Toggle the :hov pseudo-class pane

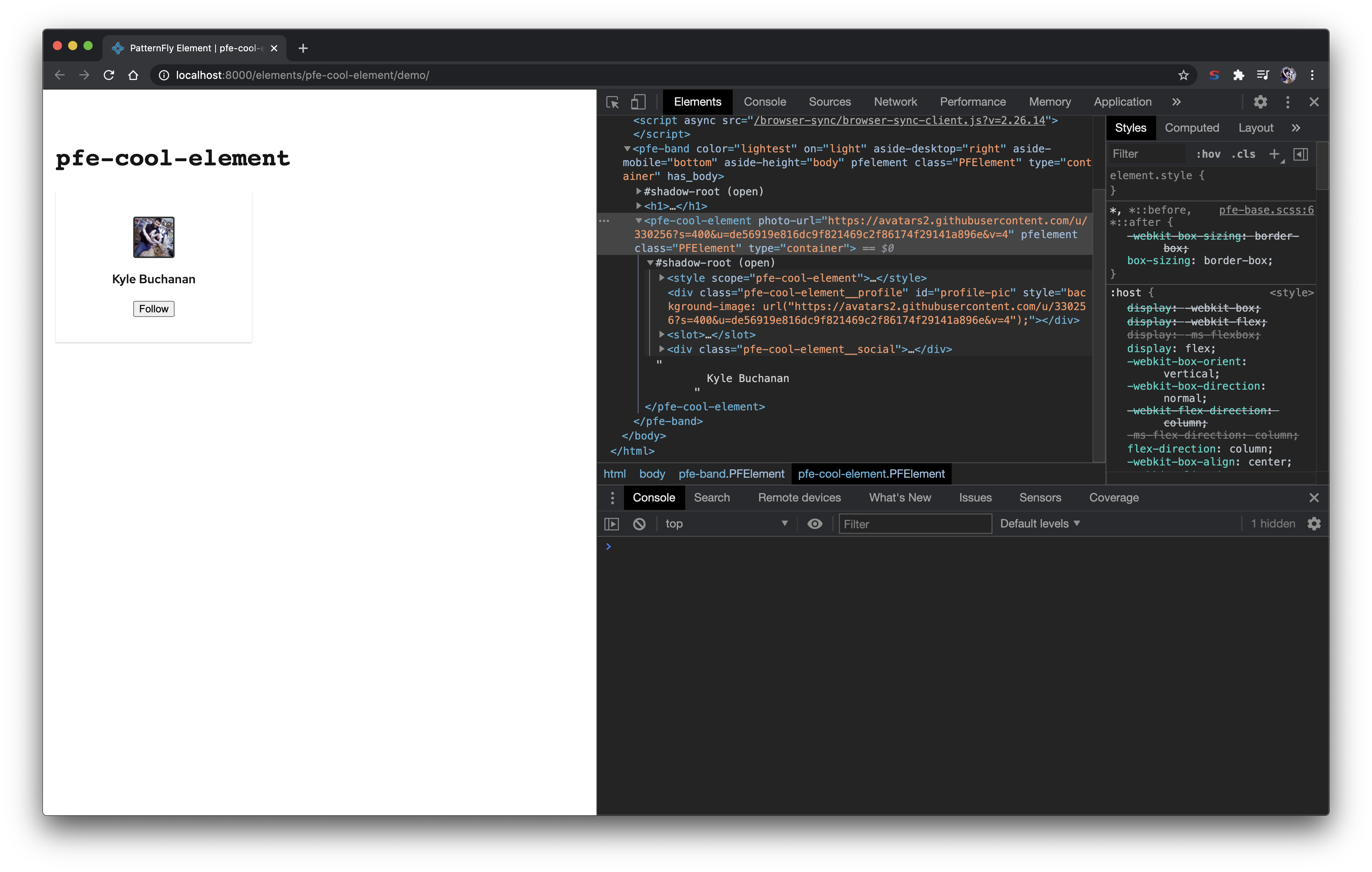point(1208,154)
